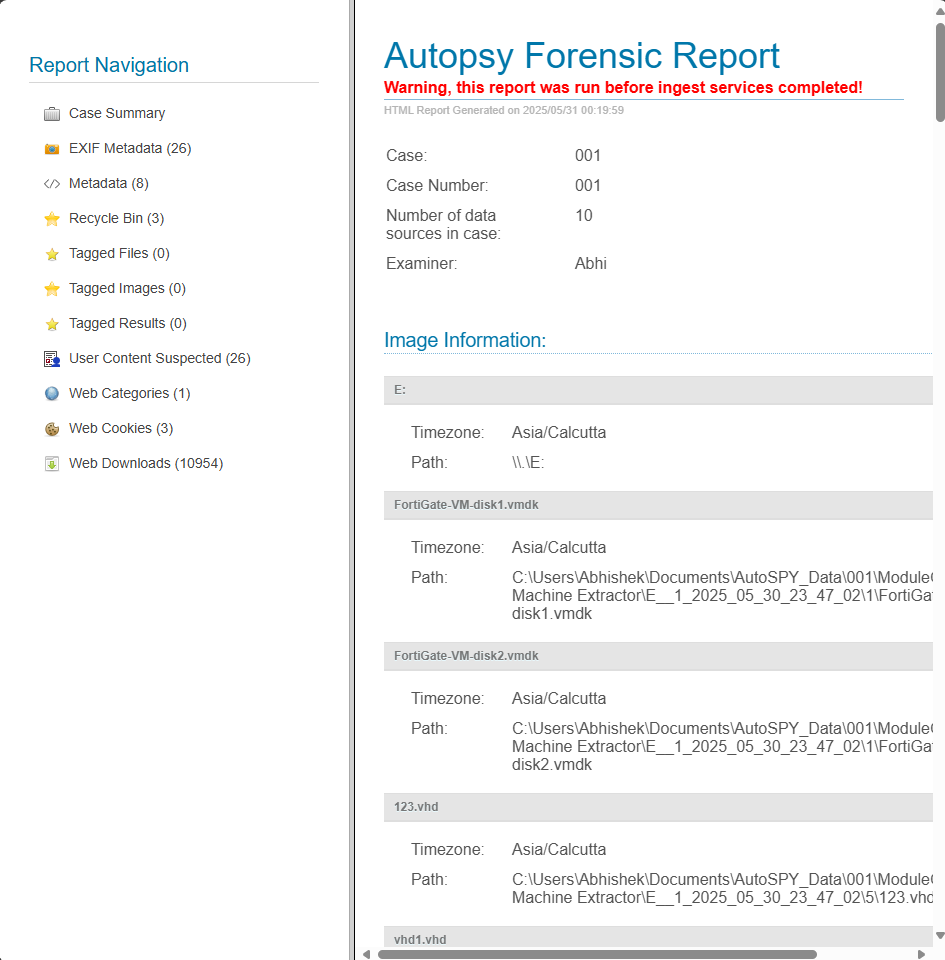Click the horizontal scrollbar thumb at bottom
This screenshot has height=960, width=945.
[597, 954]
